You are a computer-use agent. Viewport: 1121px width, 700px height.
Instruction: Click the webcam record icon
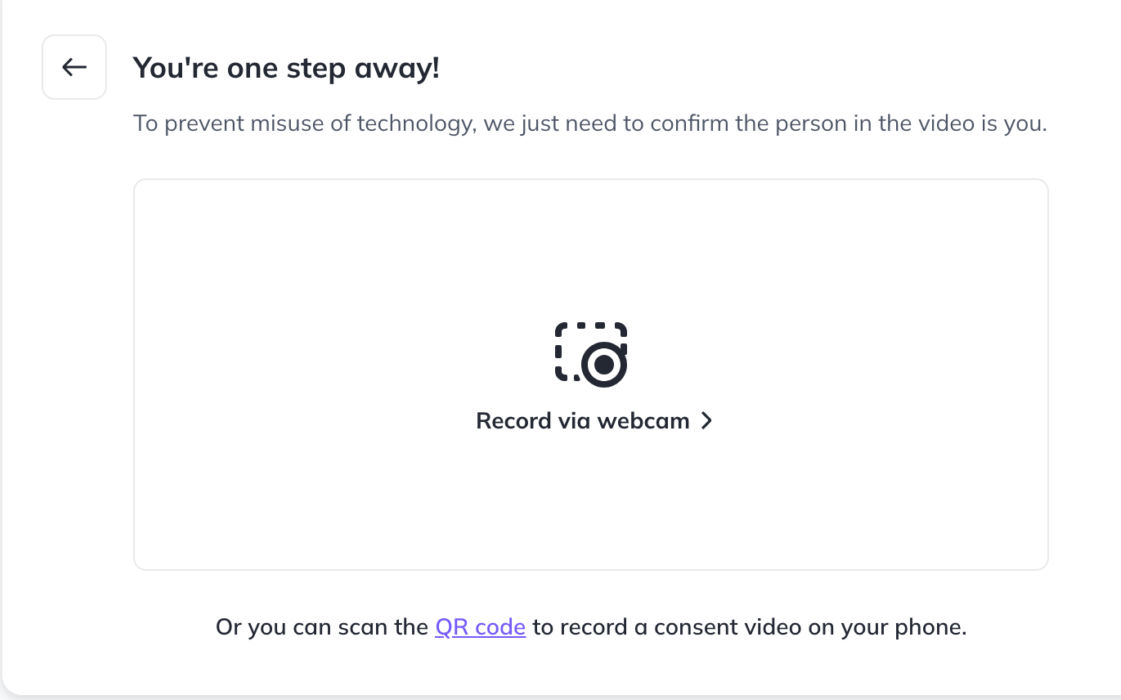point(591,354)
